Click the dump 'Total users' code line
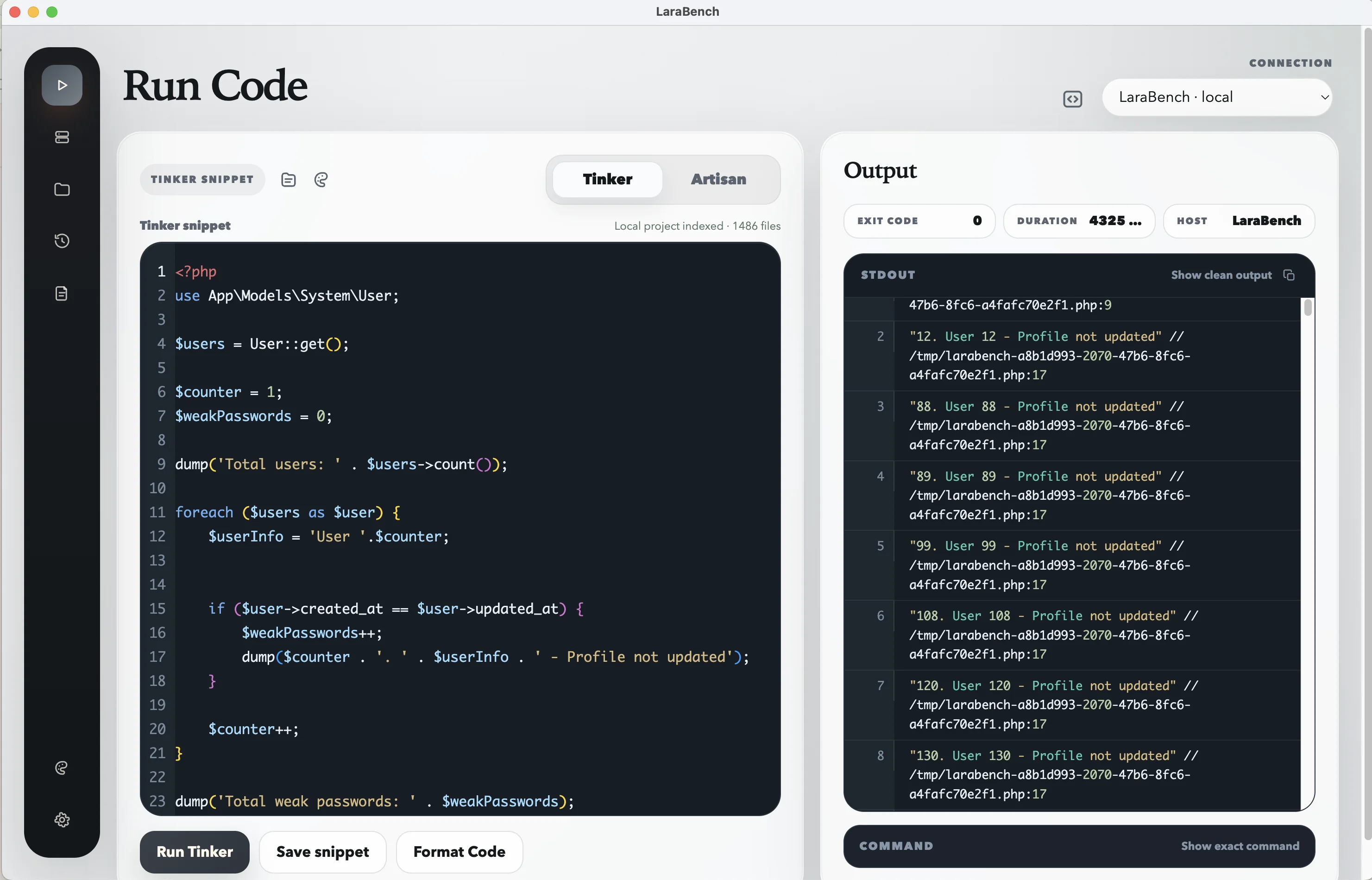Viewport: 1372px width, 880px height. [x=341, y=464]
